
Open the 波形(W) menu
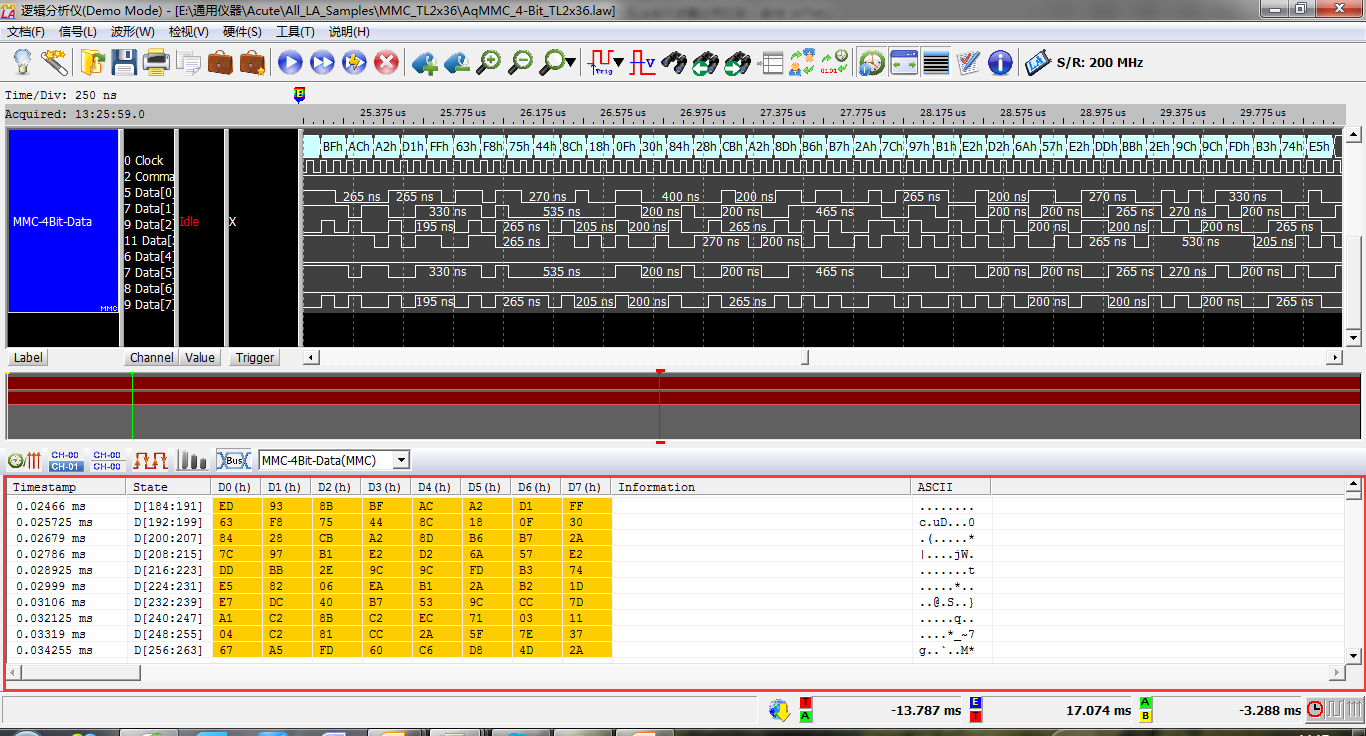tap(132, 32)
